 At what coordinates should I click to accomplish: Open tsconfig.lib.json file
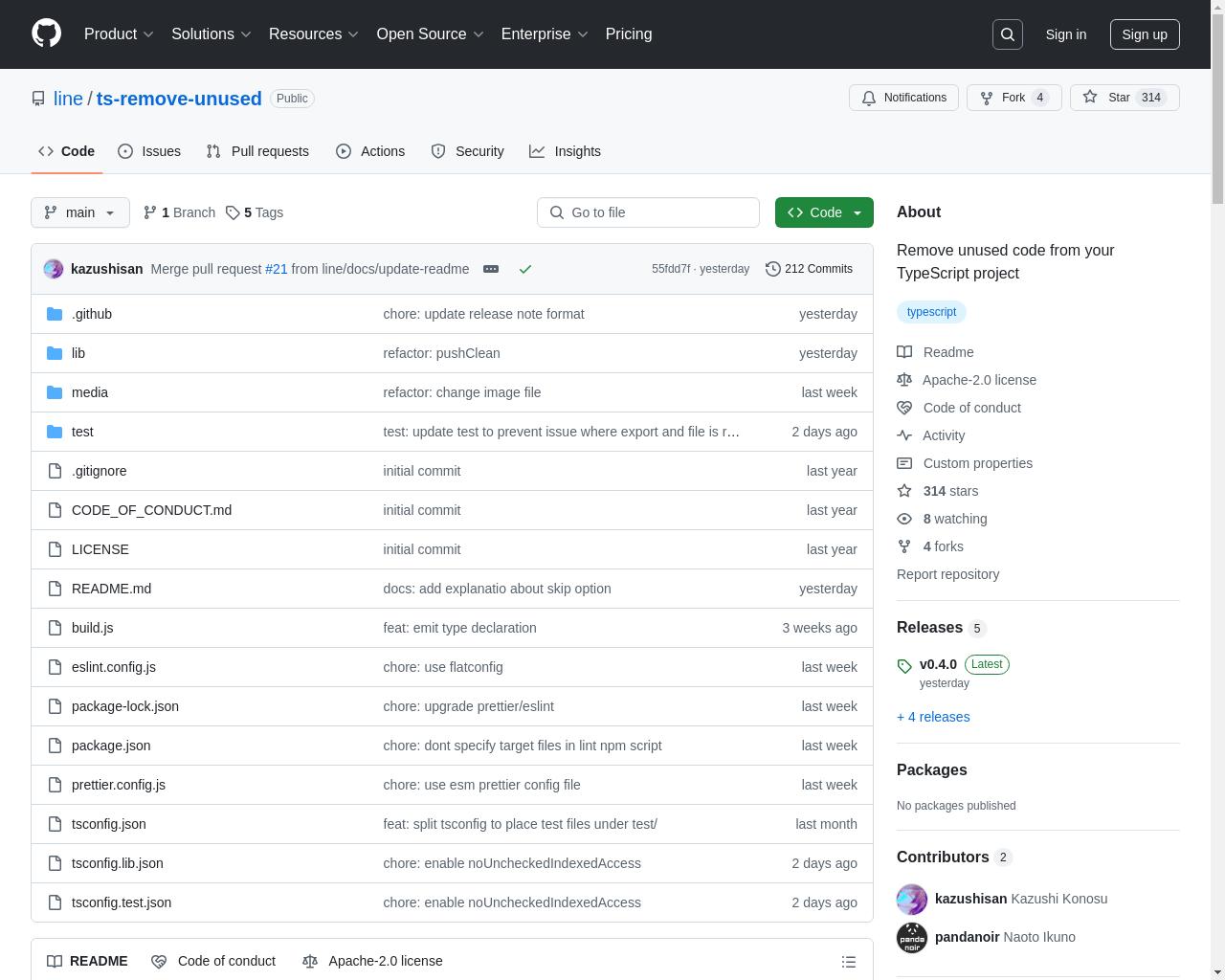click(117, 863)
